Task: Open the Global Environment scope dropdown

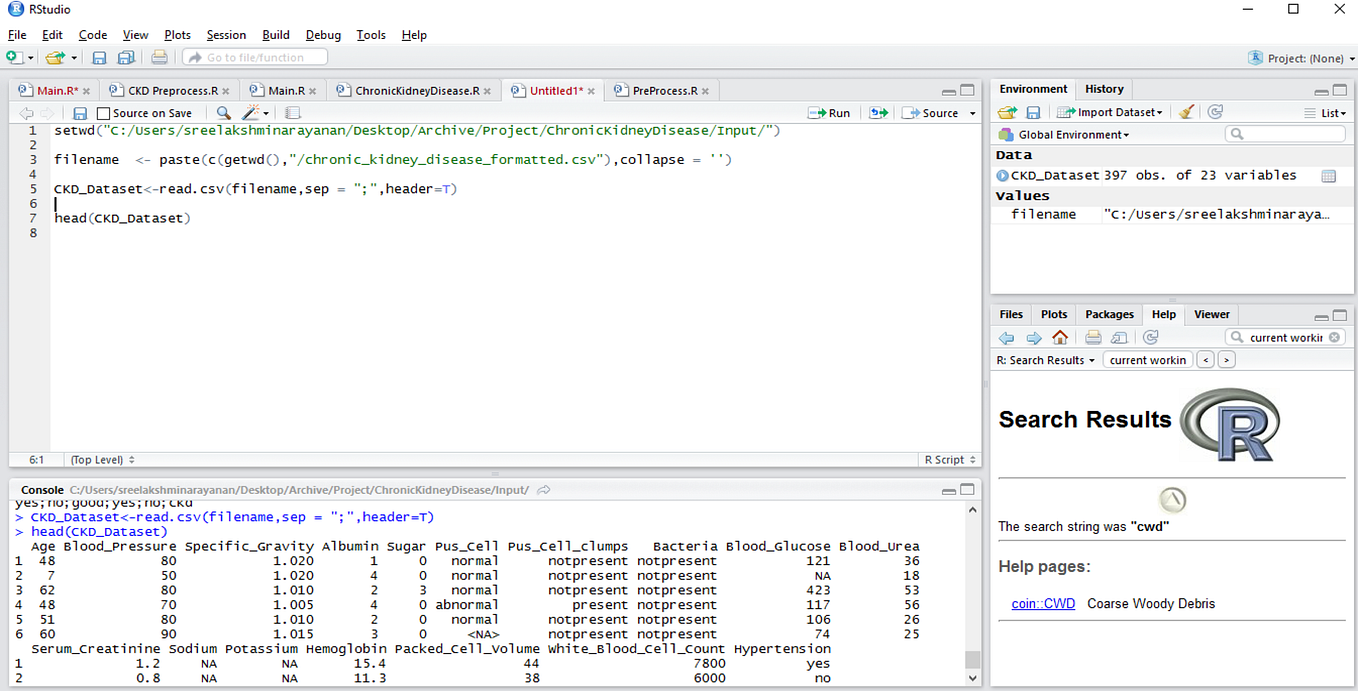Action: click(x=1072, y=135)
